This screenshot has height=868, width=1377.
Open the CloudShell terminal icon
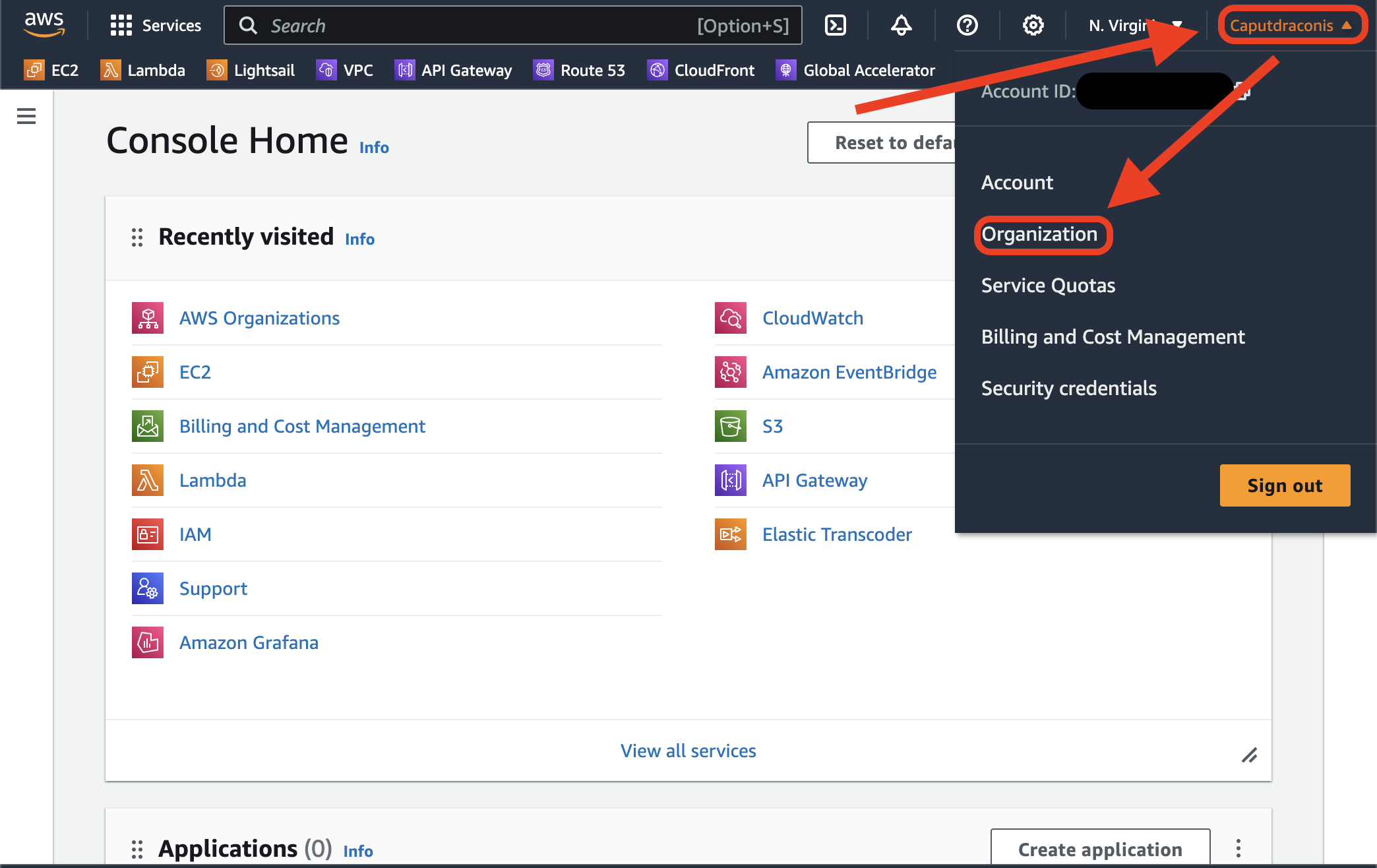pos(836,26)
